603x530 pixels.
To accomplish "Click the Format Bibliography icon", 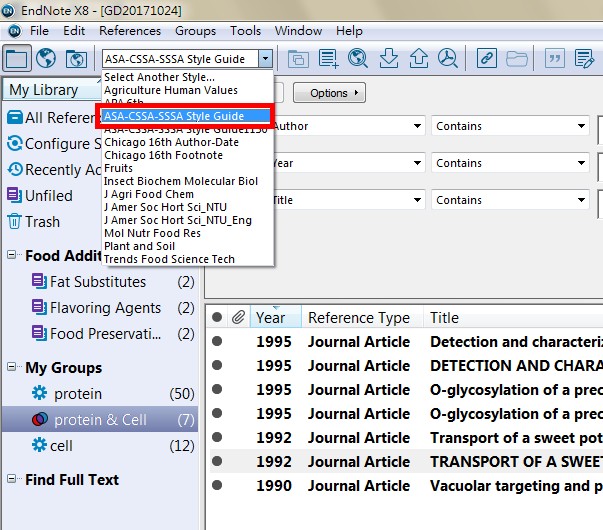I will [584, 59].
